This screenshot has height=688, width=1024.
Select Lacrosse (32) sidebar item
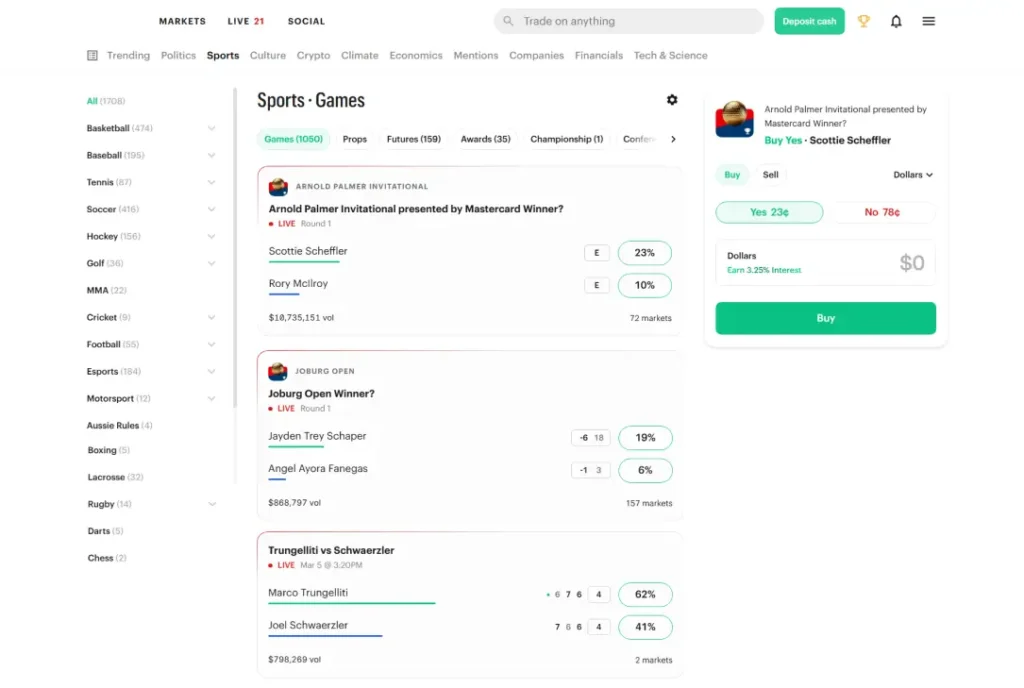tap(115, 477)
